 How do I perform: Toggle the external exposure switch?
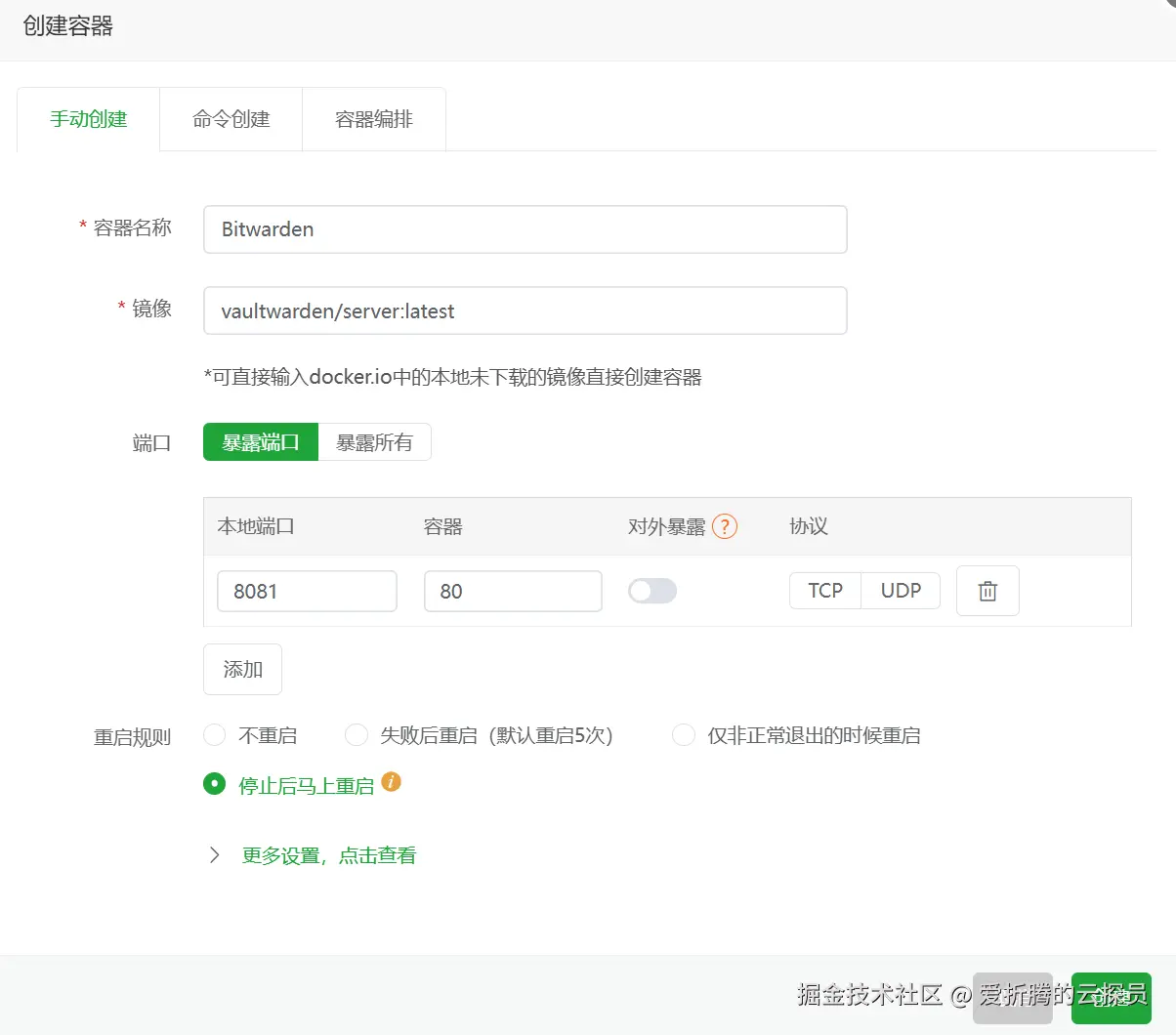[652, 591]
